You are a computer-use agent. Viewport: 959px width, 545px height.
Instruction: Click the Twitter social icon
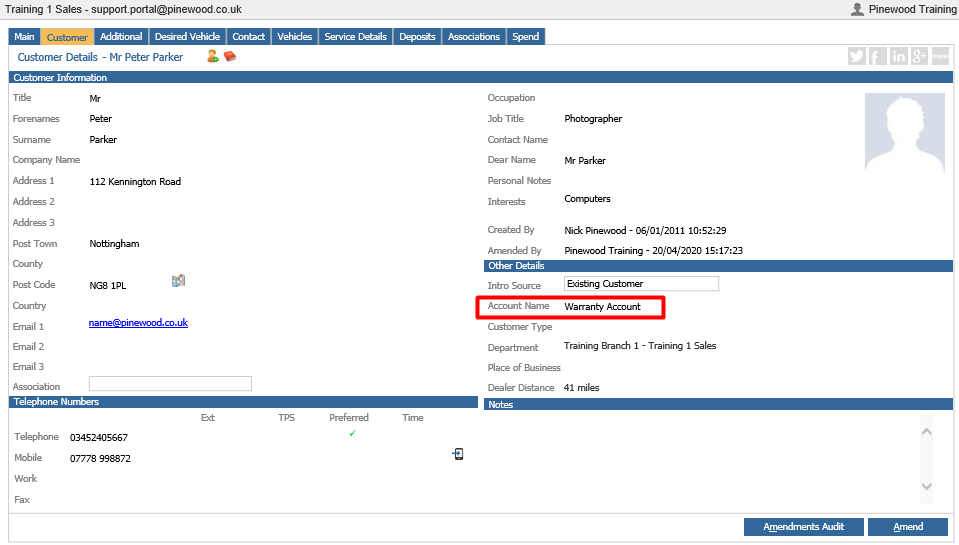coord(857,56)
